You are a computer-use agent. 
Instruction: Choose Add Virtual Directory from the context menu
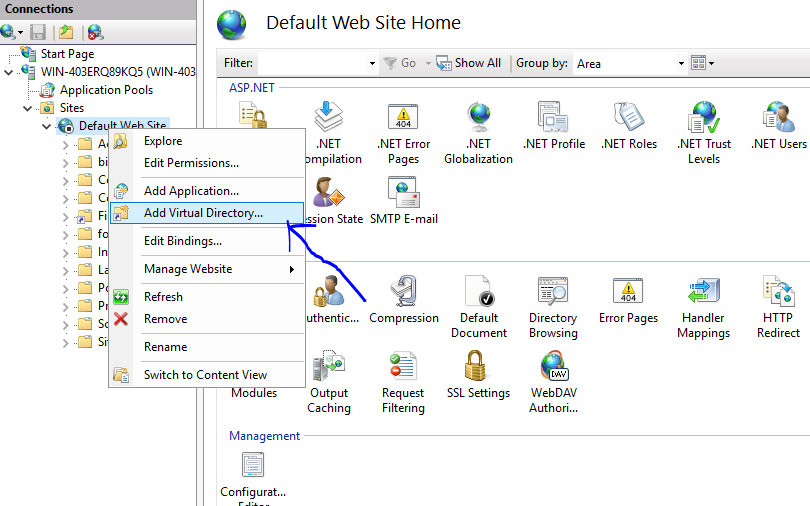207,213
